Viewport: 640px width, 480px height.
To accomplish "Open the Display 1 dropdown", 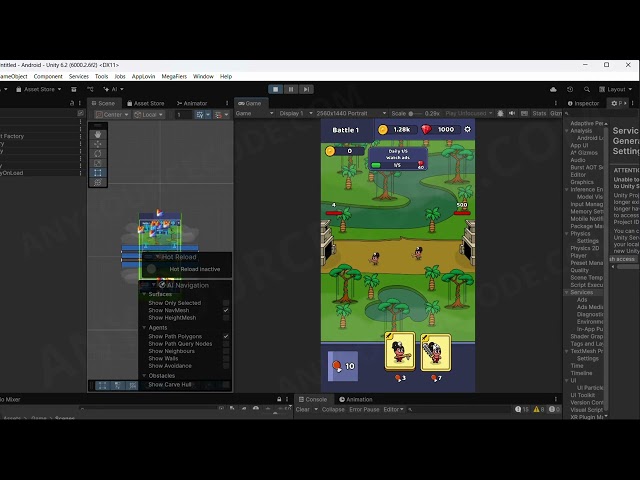I will [296, 113].
